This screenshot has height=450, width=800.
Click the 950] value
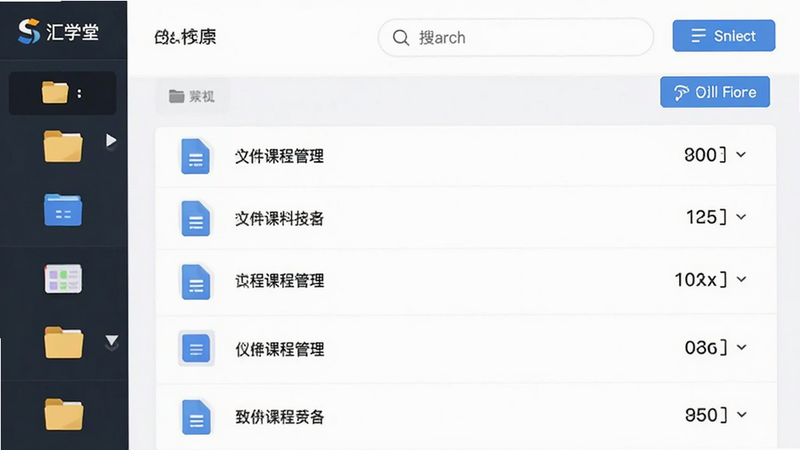click(x=706, y=415)
